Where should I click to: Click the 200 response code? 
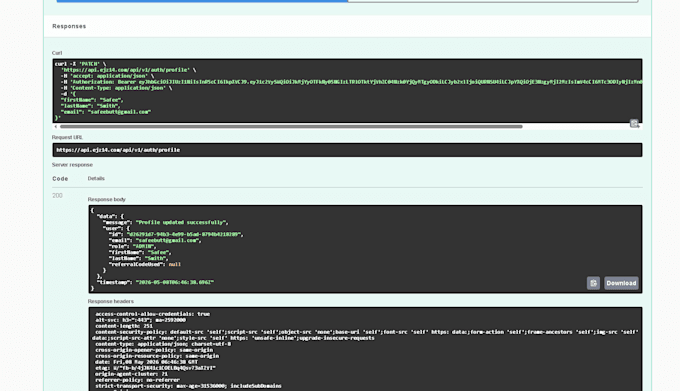click(57, 196)
